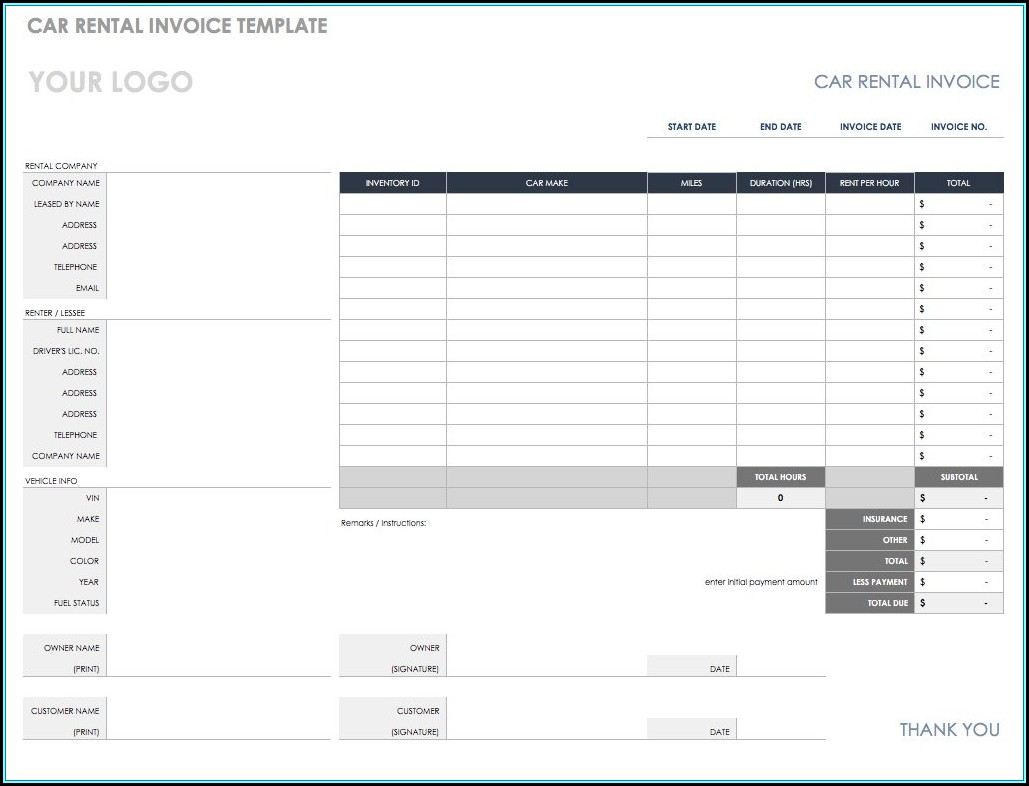Click the Customer Name print field
This screenshot has width=1029, height=786.
tap(218, 721)
